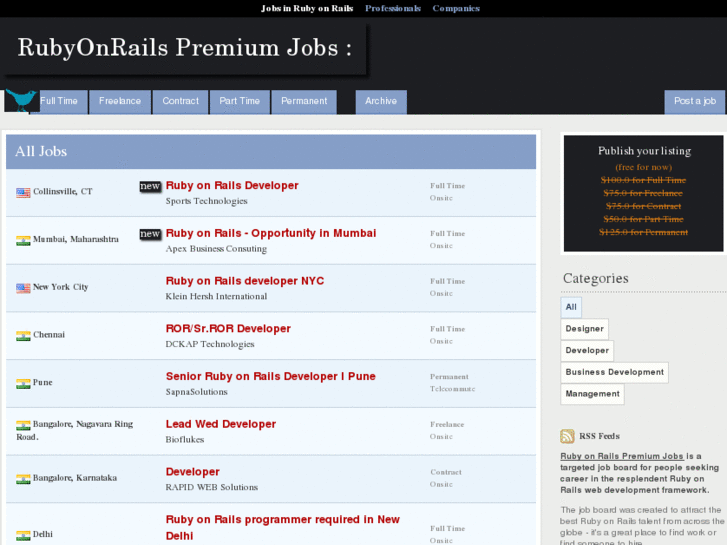Click SapnaSolutions company name
Viewport: 727px width, 545px height.
197,392
